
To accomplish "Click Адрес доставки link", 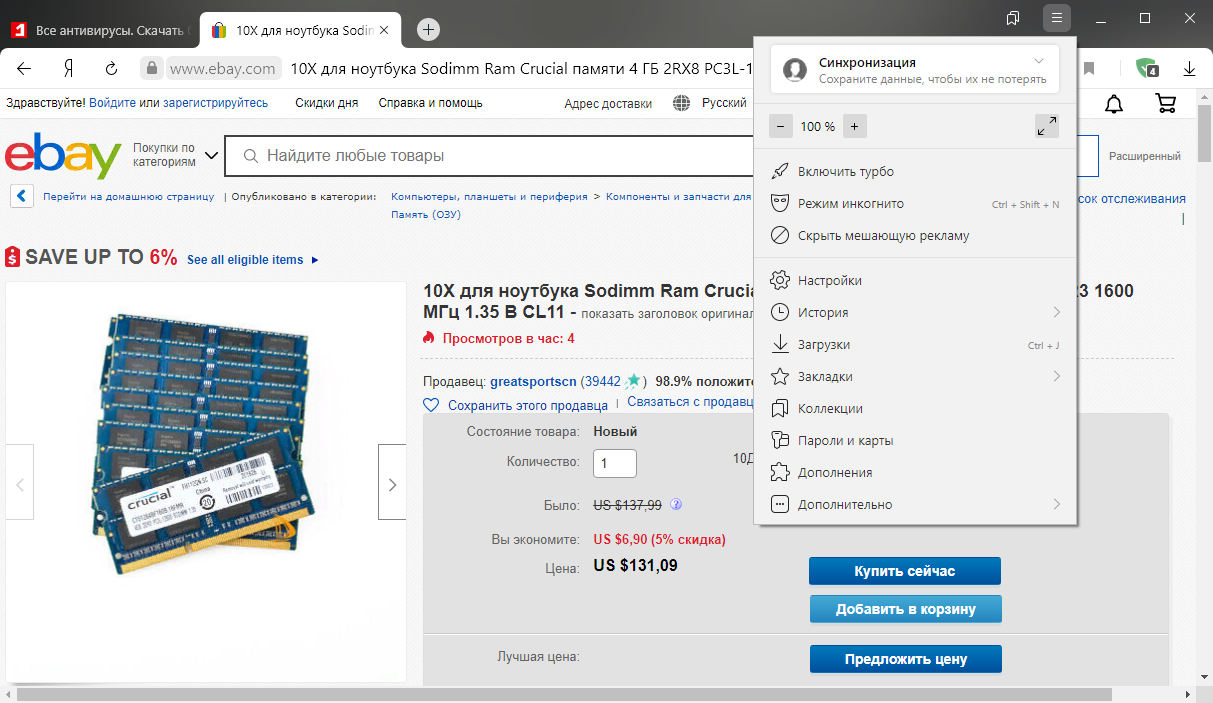I will (x=608, y=103).
